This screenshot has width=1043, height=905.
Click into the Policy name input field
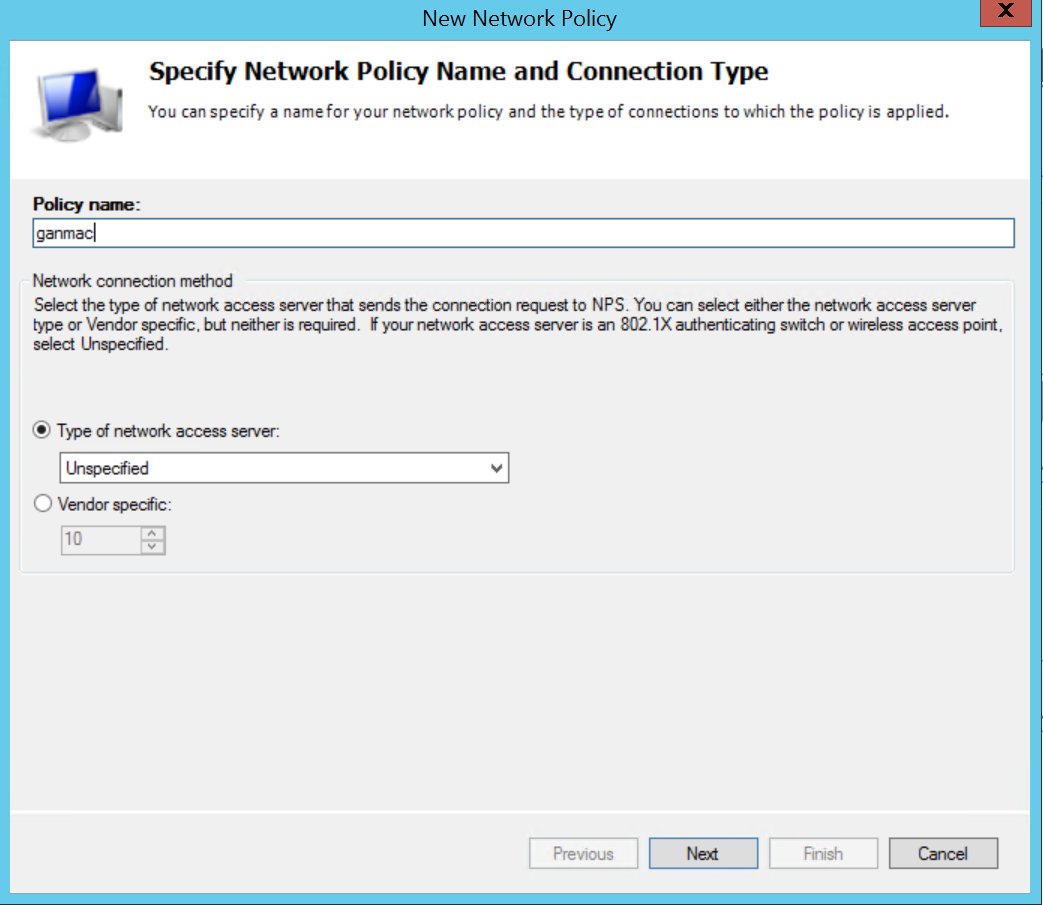(523, 233)
